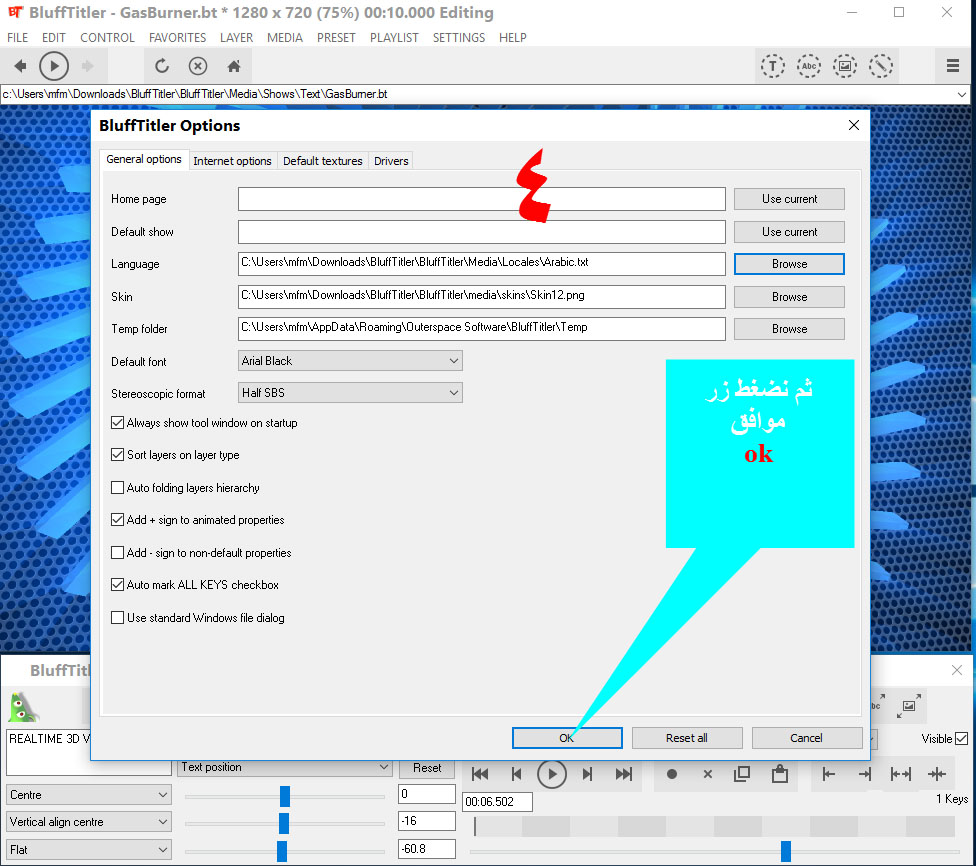Open the MEDIA menu

284,37
